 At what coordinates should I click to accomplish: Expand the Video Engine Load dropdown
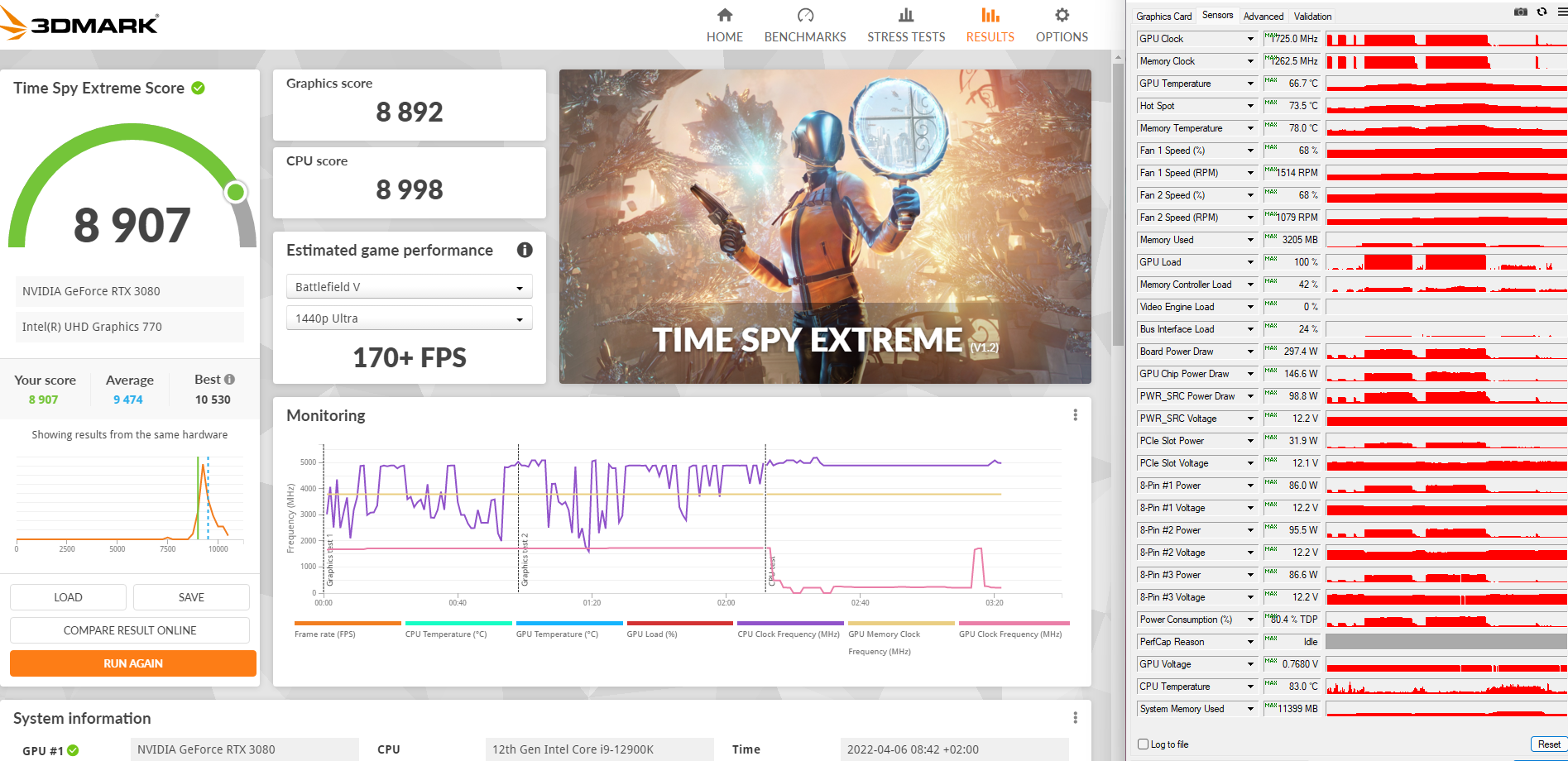tap(1250, 307)
